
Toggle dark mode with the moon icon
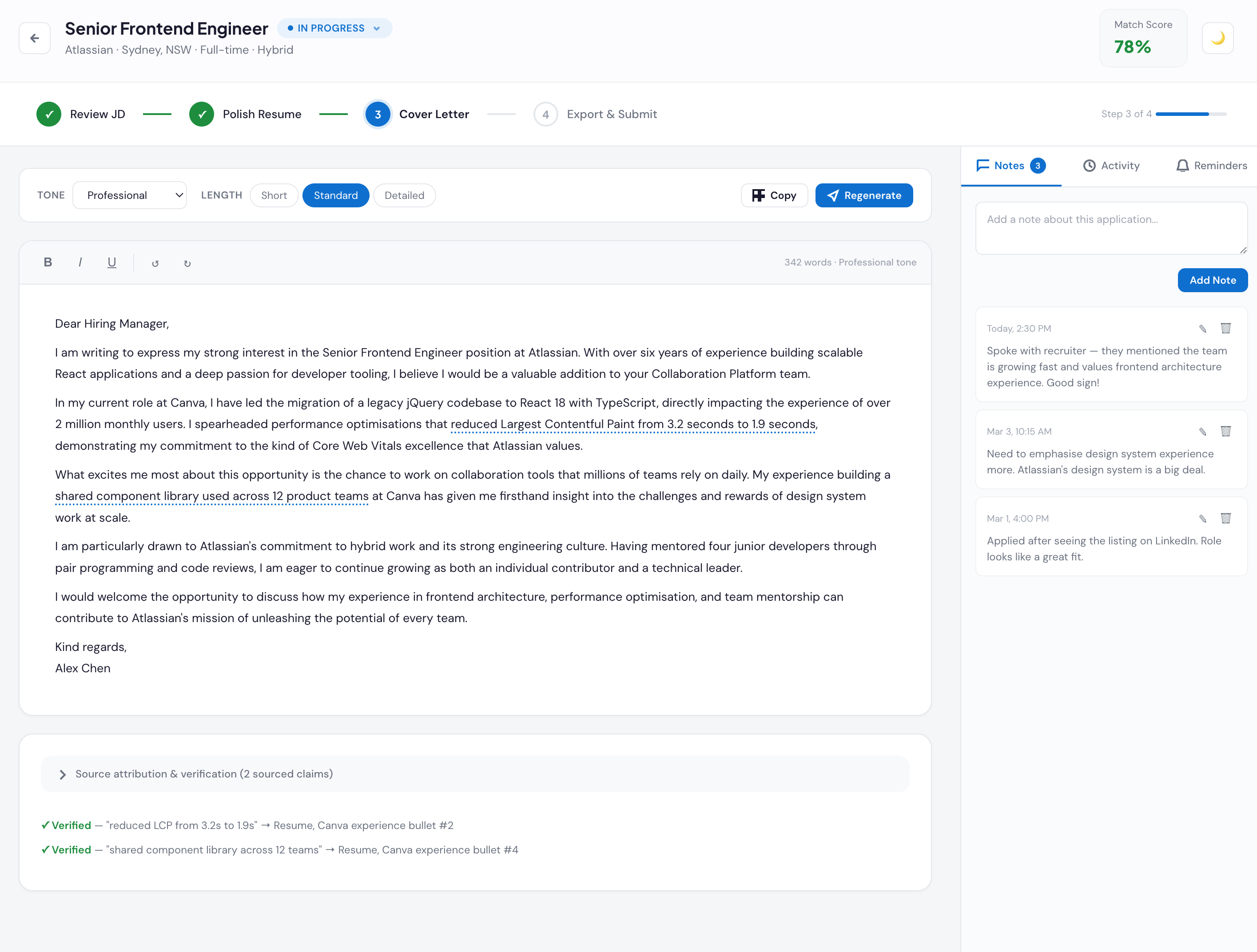tap(1218, 38)
